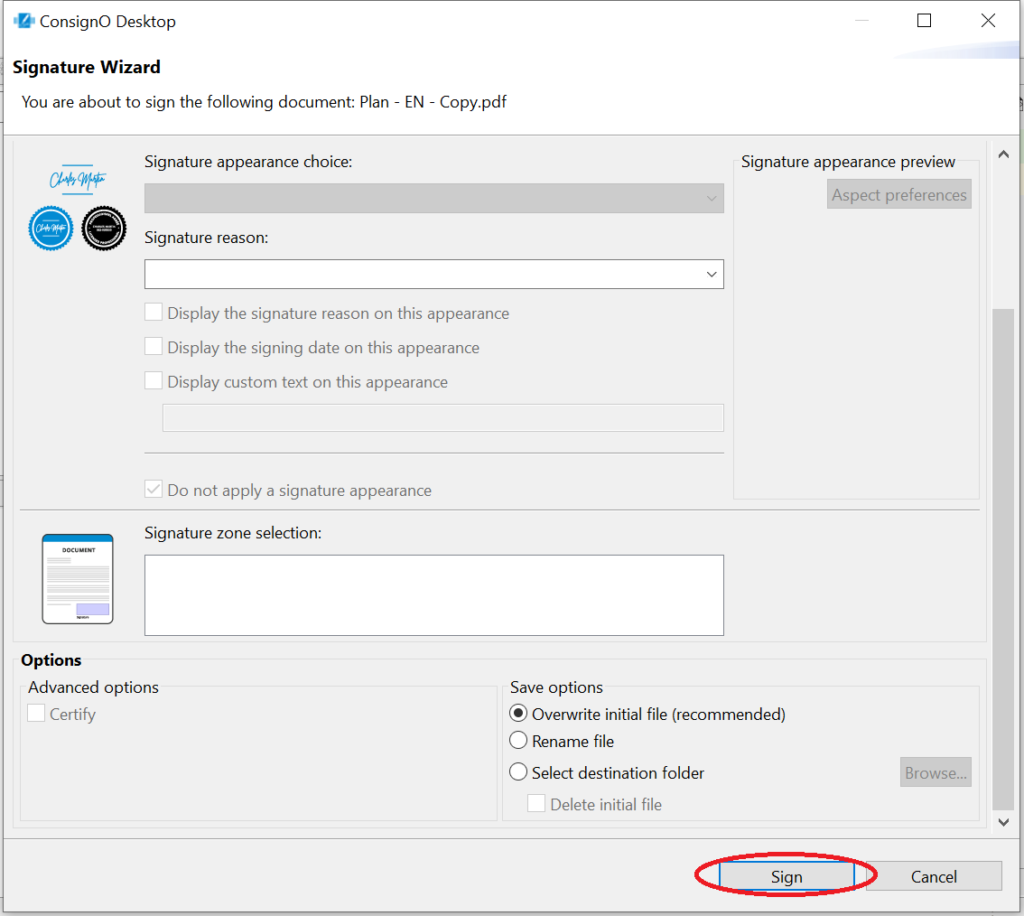Check the display custom text option

(x=153, y=380)
